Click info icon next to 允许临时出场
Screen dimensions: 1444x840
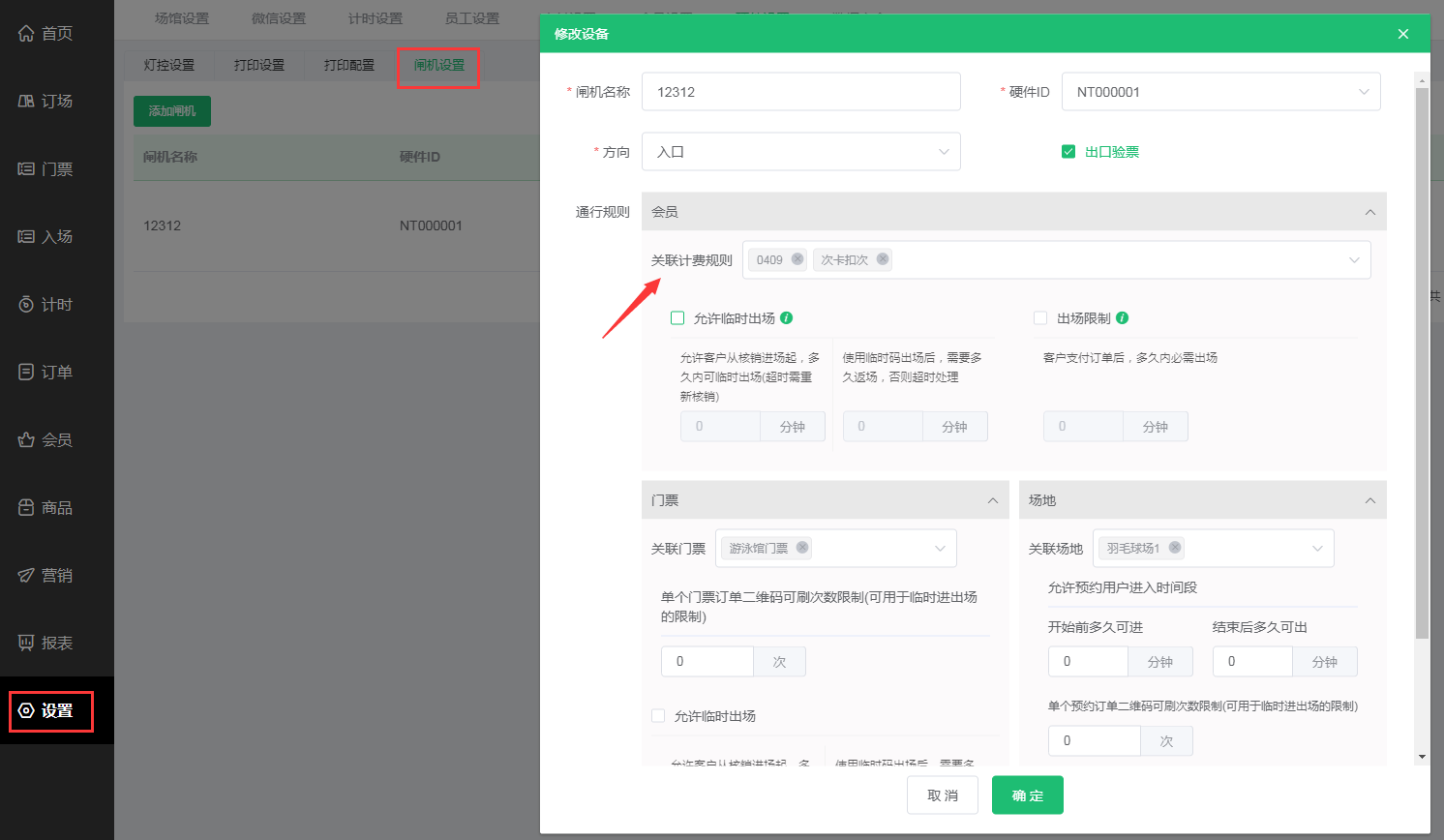[787, 317]
